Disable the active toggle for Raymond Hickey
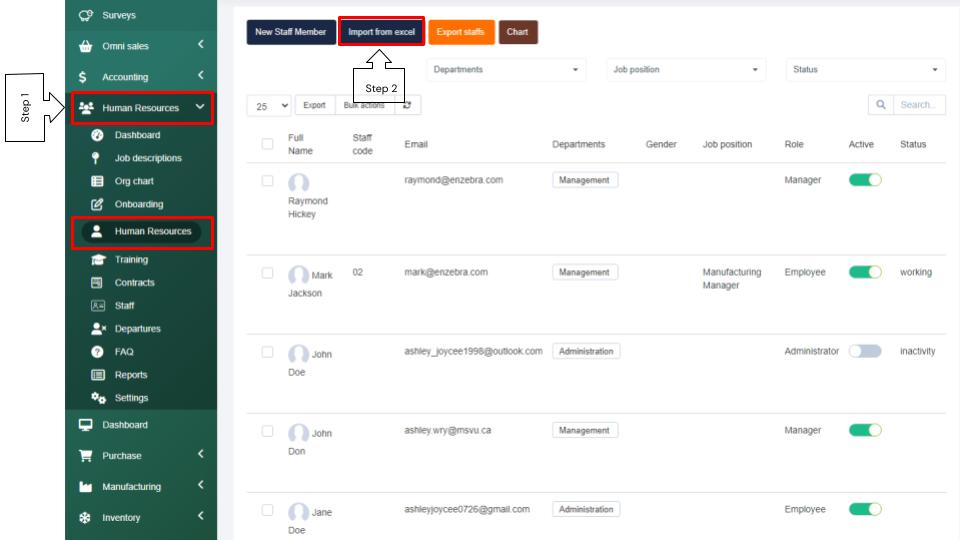Viewport: 960px width, 540px height. tap(864, 180)
